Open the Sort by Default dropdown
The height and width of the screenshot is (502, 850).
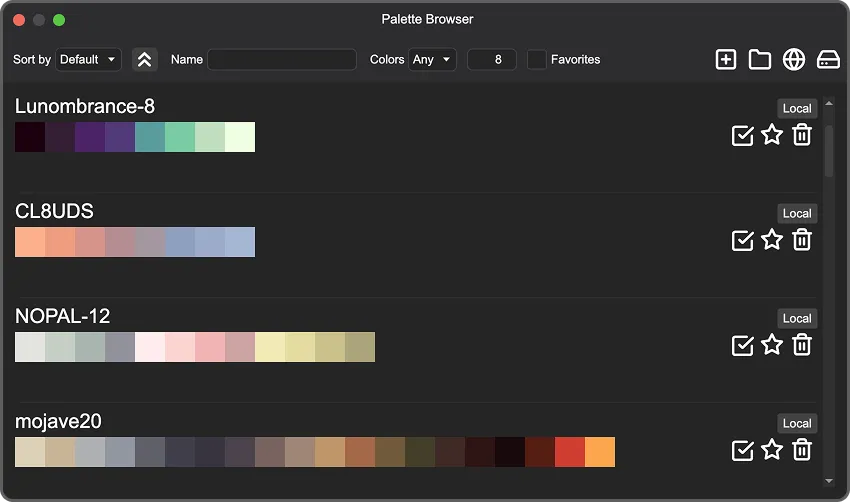click(x=88, y=60)
